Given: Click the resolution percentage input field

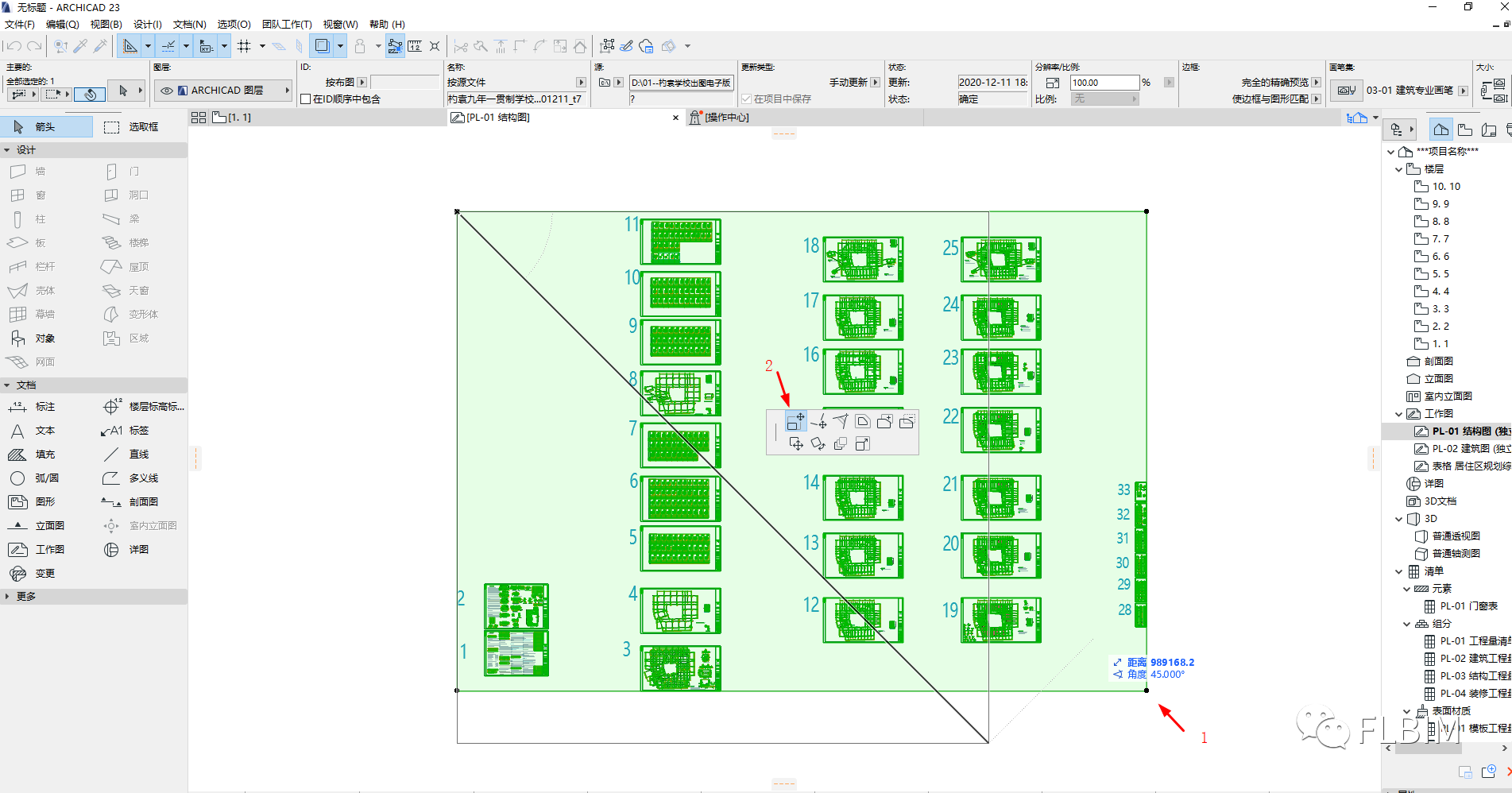Looking at the screenshot, I should (1104, 83).
